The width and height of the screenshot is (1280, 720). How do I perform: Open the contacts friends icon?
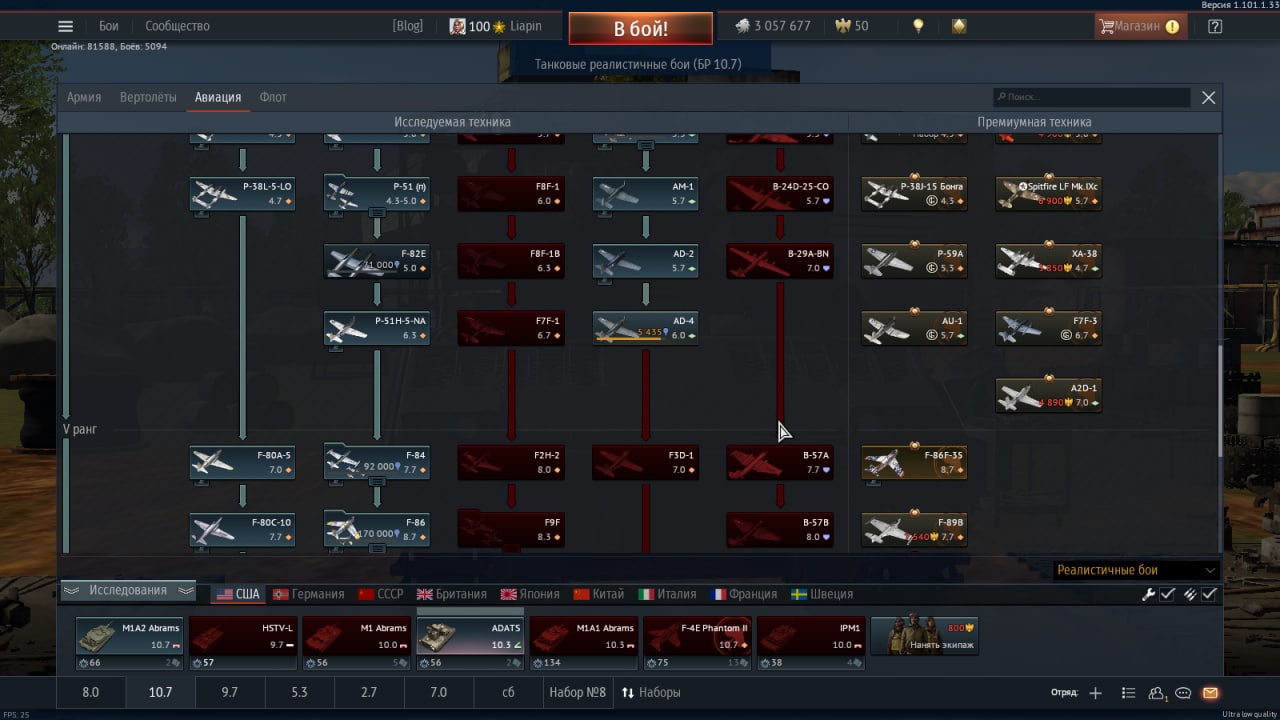tap(1157, 693)
